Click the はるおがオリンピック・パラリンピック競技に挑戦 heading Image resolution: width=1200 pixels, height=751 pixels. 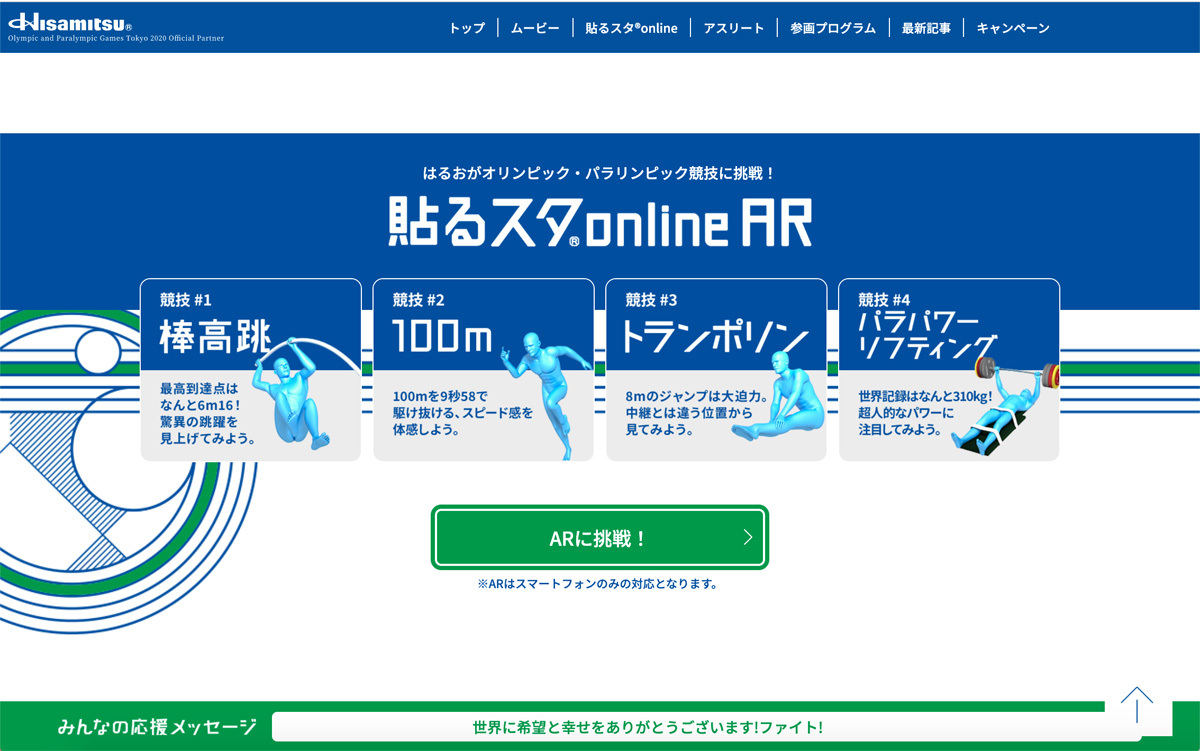600,173
